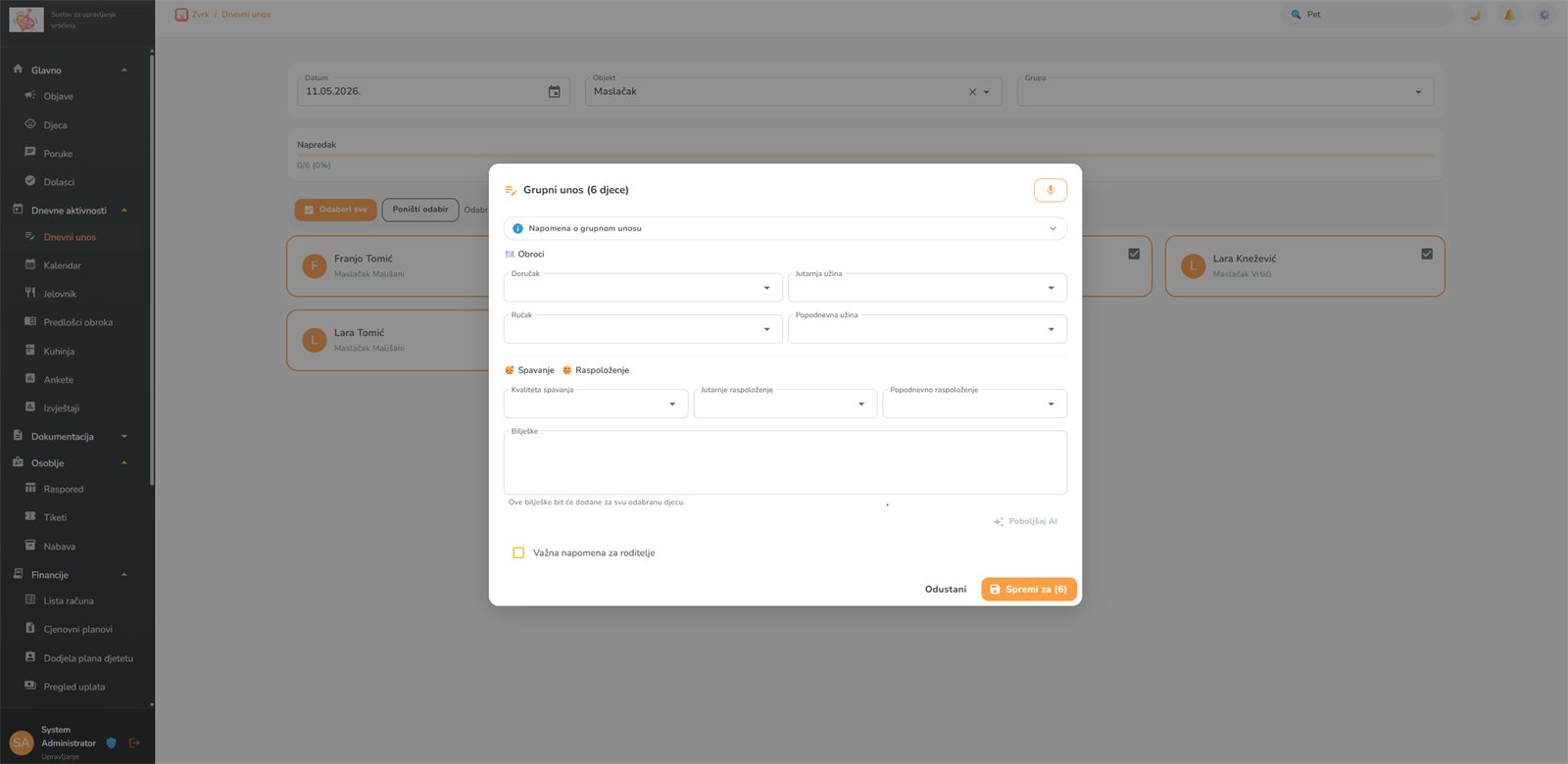Go to Predlošci obroka
Screen dimensions: 1568x764
coord(76,321)
